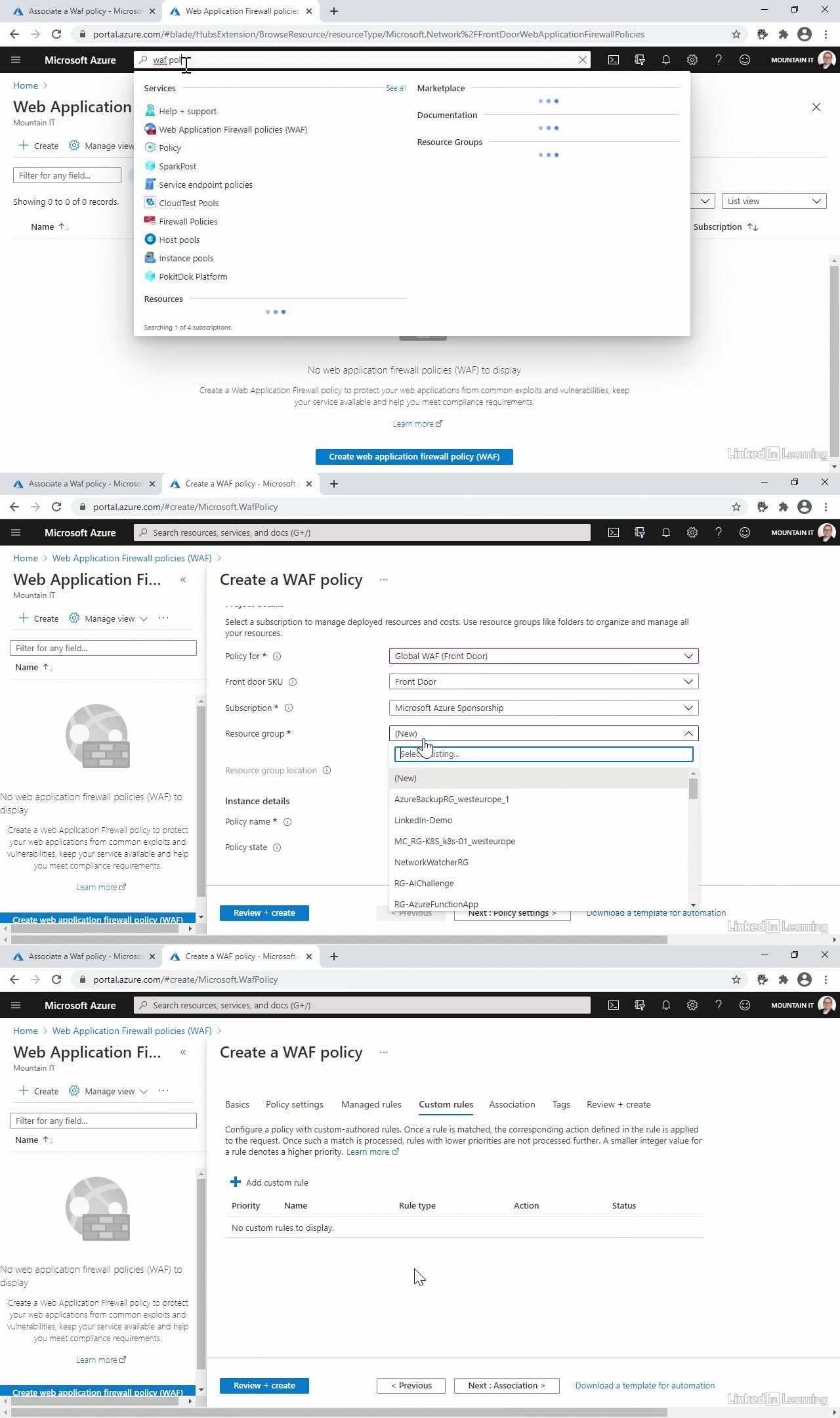Click the info icon next to Policy state
The height and width of the screenshot is (1418, 840).
[x=277, y=848]
